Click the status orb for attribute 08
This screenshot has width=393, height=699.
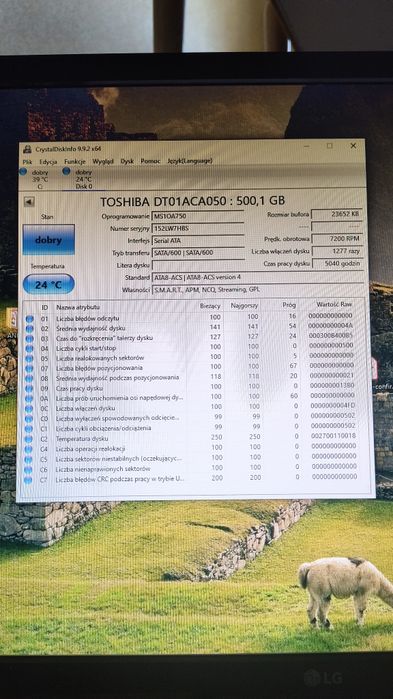tap(29, 378)
